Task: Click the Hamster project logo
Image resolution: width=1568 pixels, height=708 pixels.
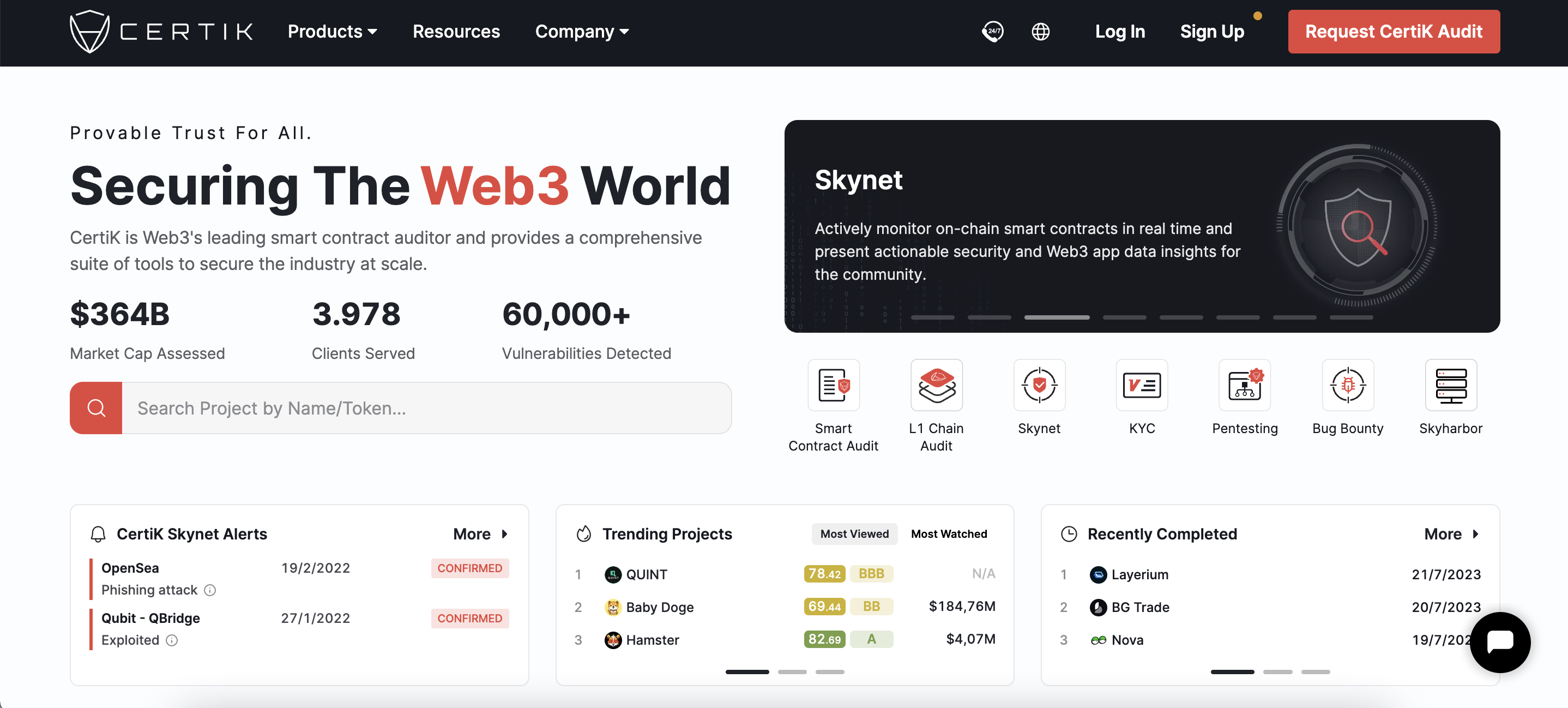Action: pos(612,640)
